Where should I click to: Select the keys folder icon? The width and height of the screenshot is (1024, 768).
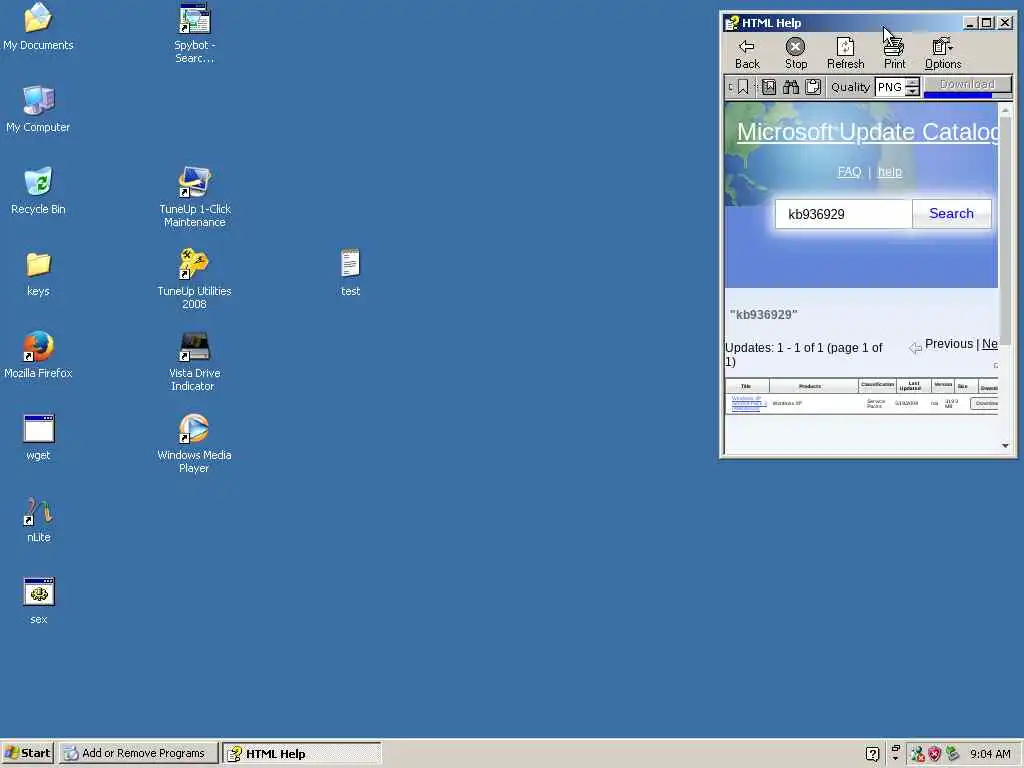pos(38,273)
